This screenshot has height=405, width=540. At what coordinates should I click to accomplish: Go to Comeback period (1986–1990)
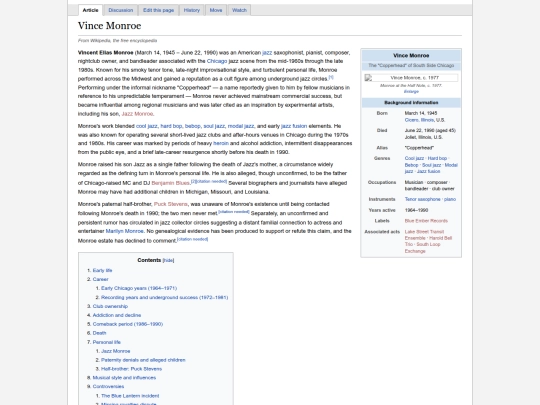coord(128,324)
